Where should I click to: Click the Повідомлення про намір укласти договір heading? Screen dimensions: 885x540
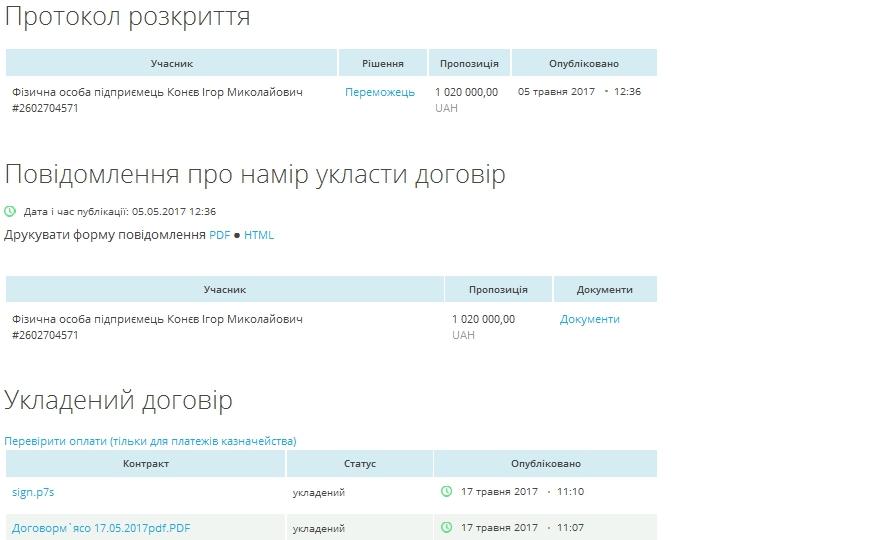click(x=255, y=174)
